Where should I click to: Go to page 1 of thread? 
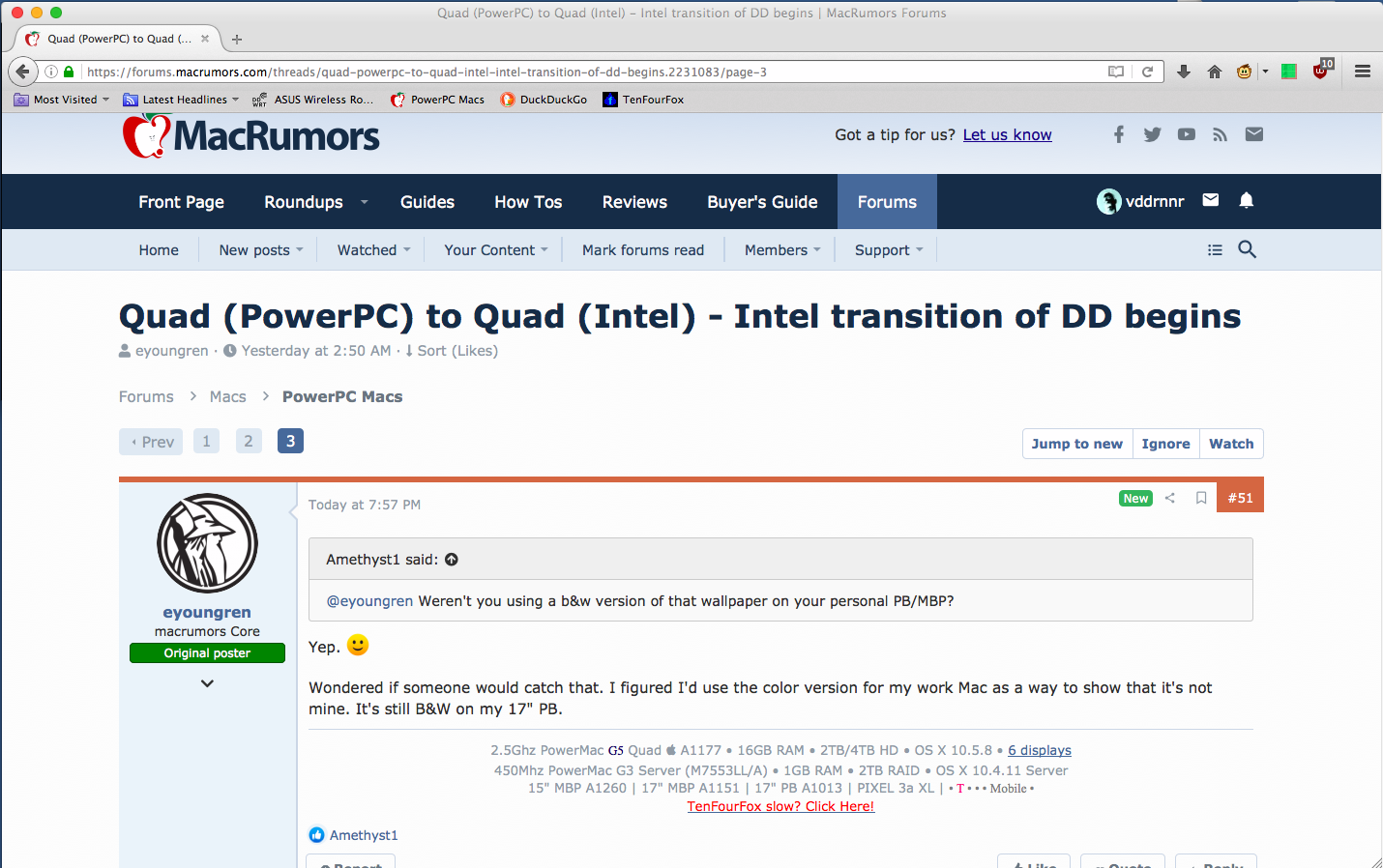[206, 441]
